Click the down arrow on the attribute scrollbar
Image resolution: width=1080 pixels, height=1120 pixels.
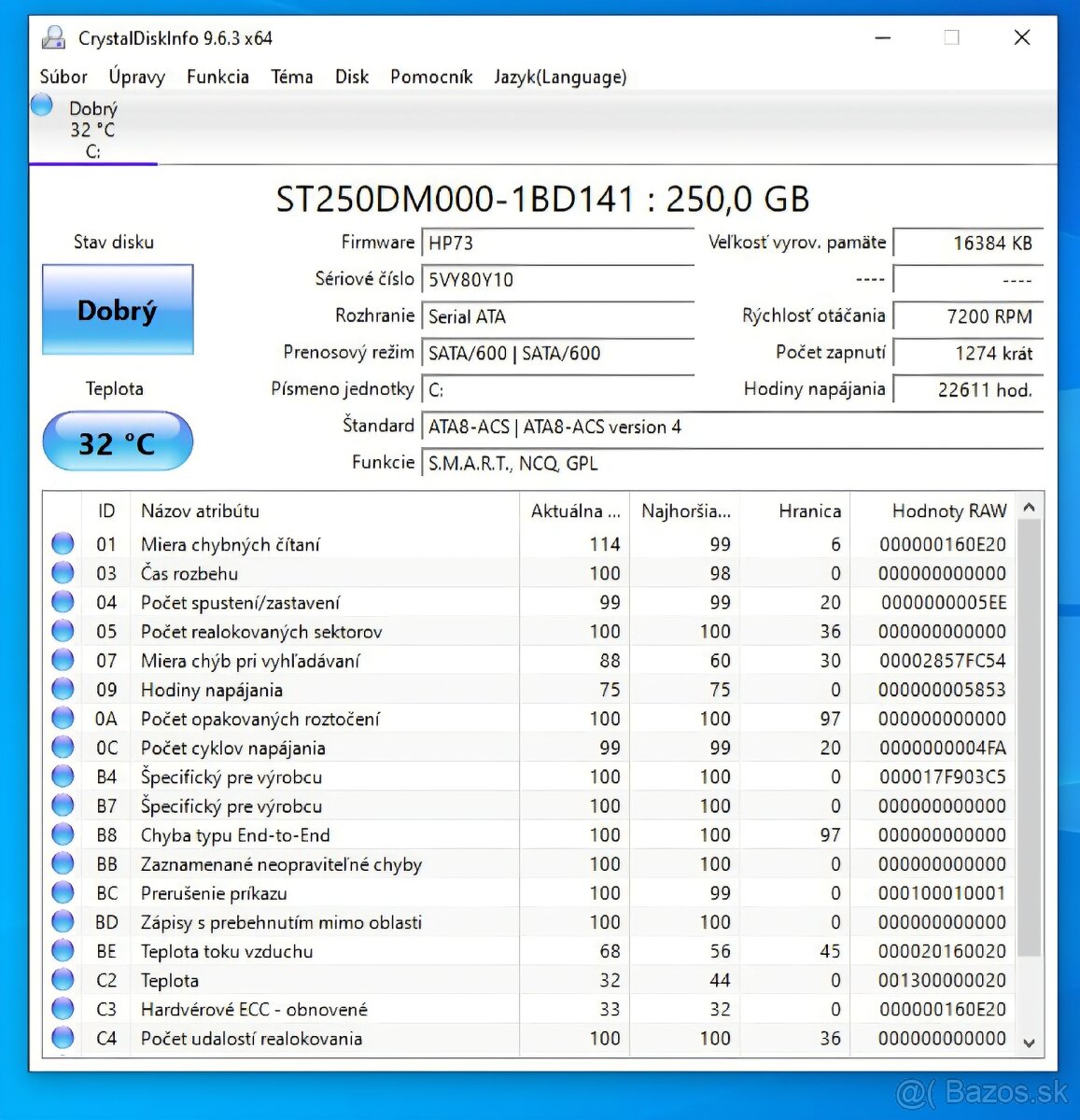click(1029, 1043)
